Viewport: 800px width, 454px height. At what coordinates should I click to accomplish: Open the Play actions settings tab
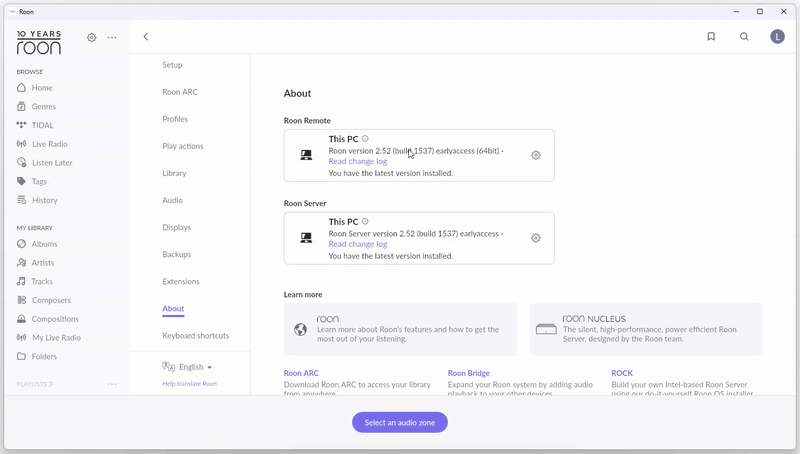(183, 146)
